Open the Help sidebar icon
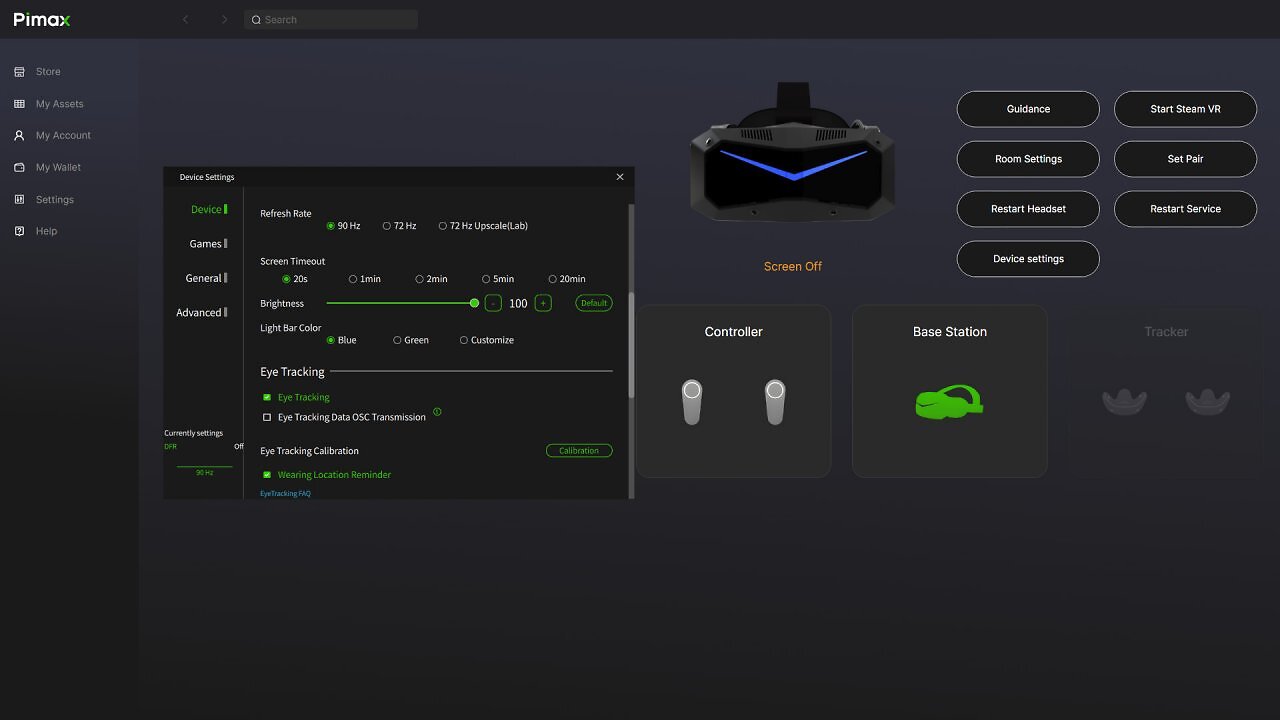 (x=19, y=231)
